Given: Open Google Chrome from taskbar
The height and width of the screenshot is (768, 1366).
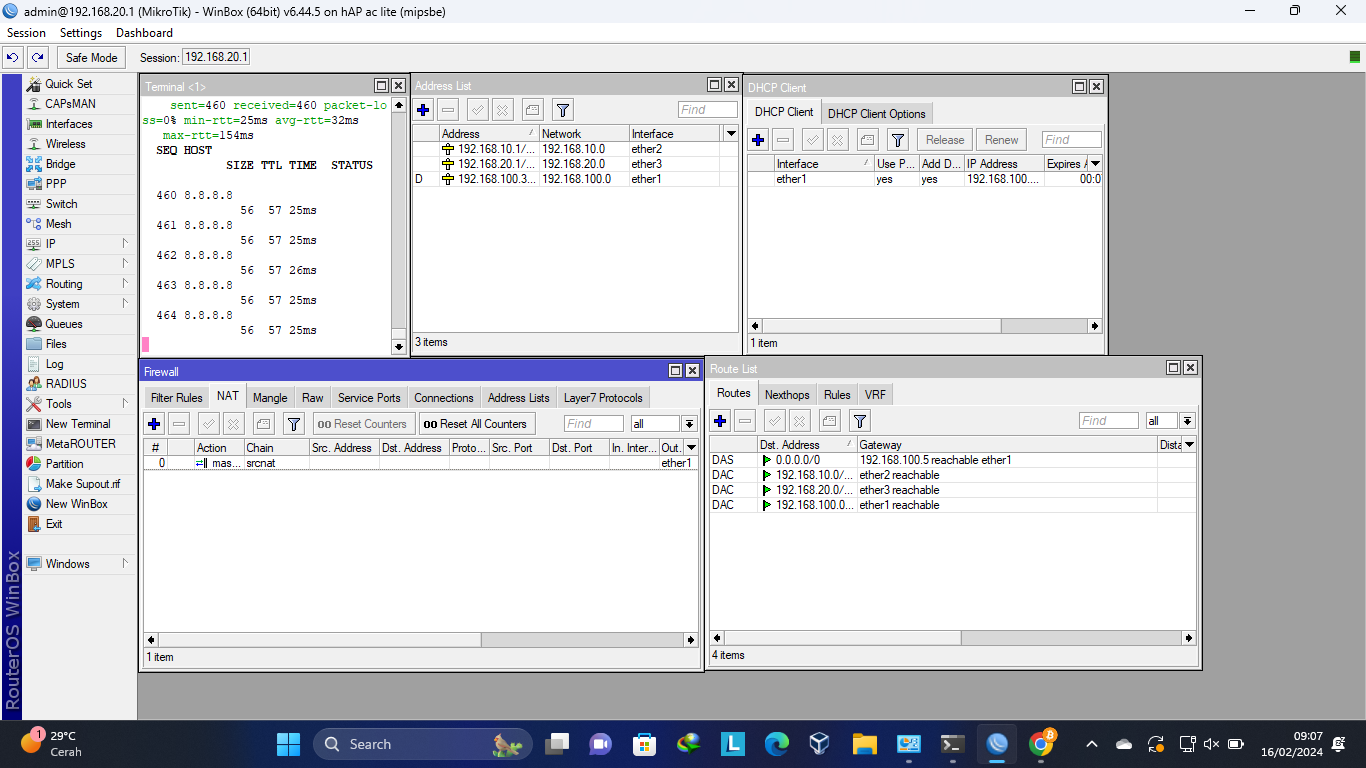Looking at the screenshot, I should (x=1041, y=744).
